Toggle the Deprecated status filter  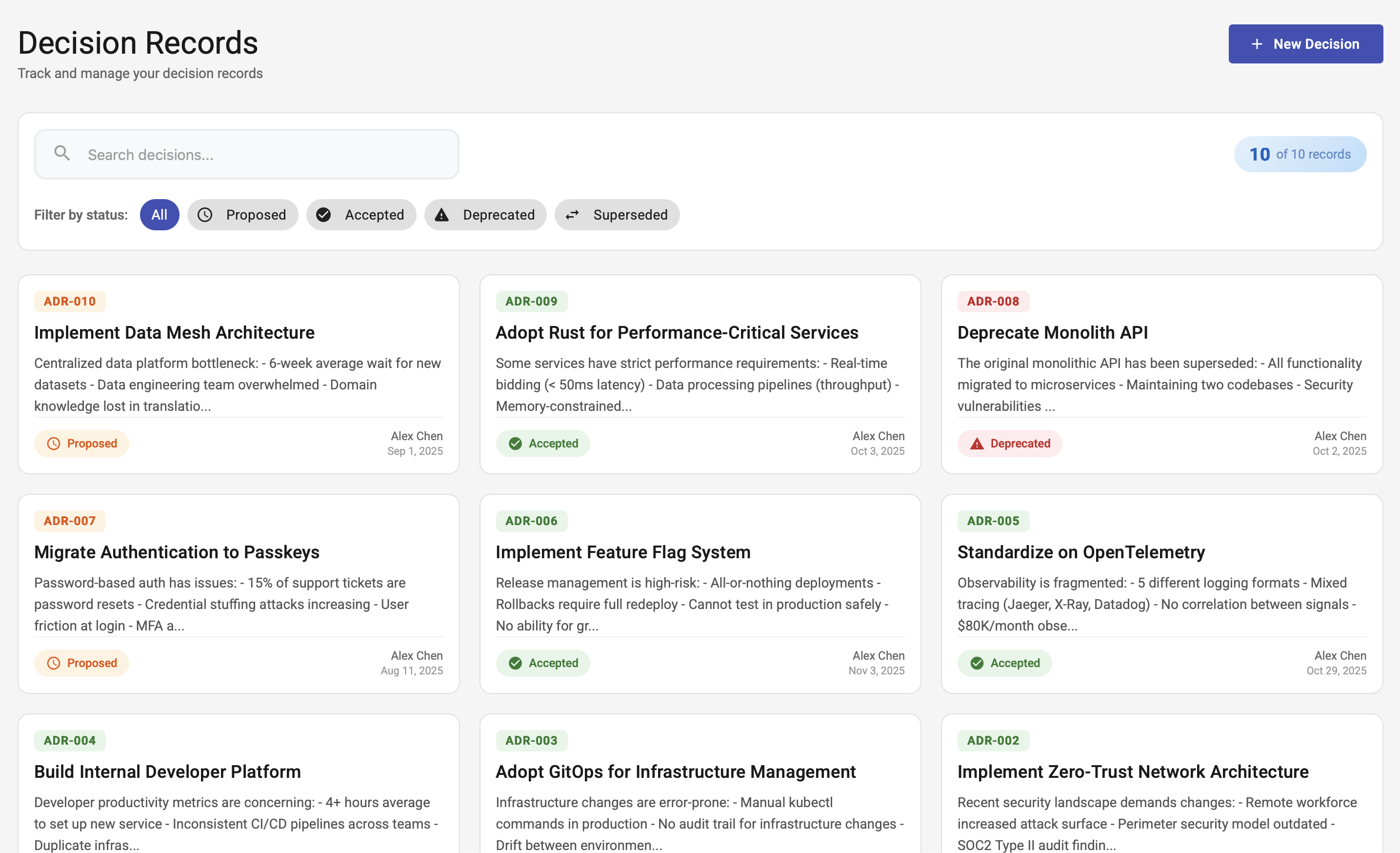(485, 214)
